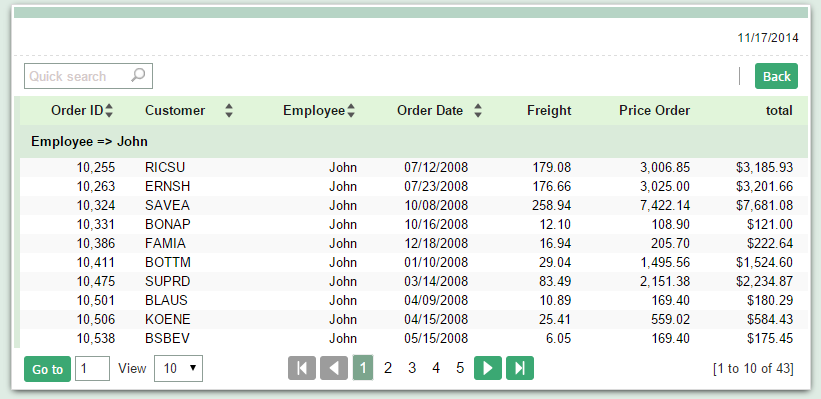
Task: Click the Customer column header
Action: pyautogui.click(x=175, y=110)
